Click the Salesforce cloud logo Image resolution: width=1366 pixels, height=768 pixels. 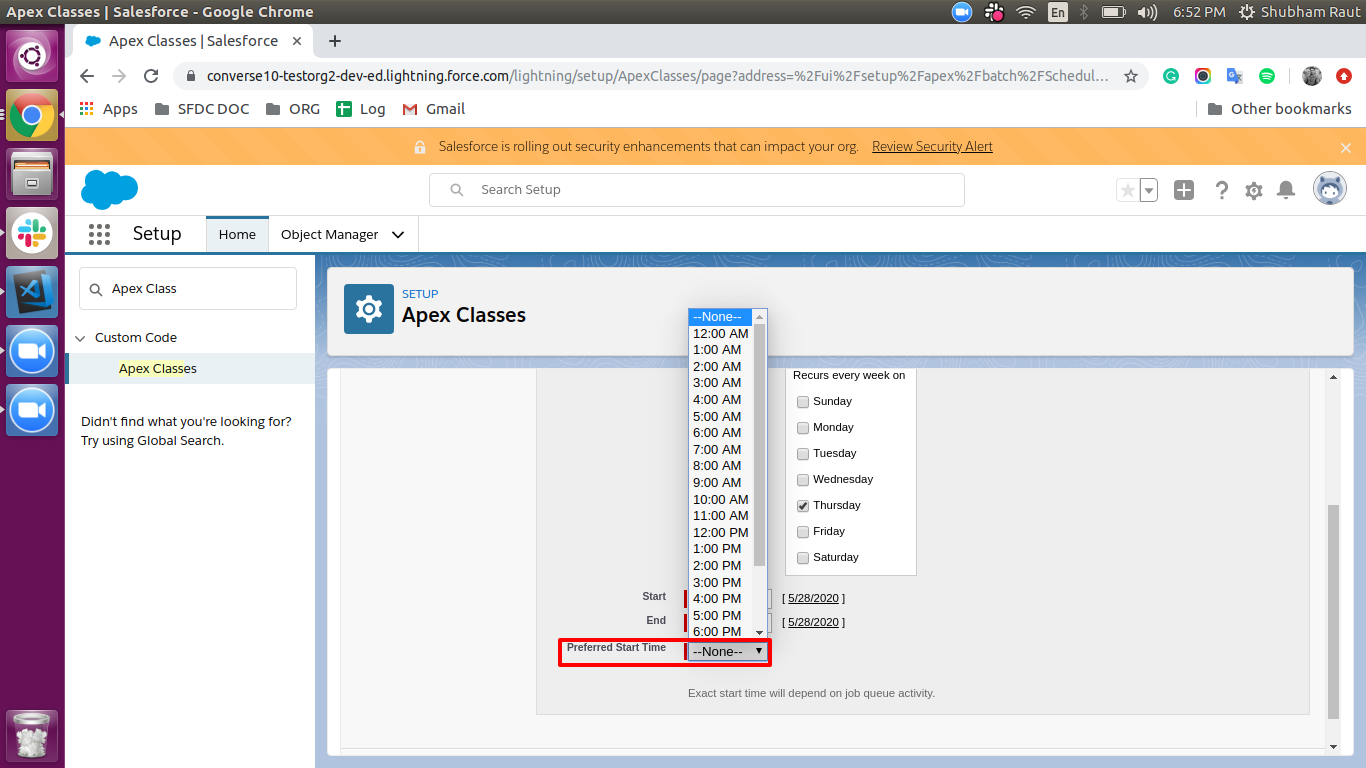(110, 189)
